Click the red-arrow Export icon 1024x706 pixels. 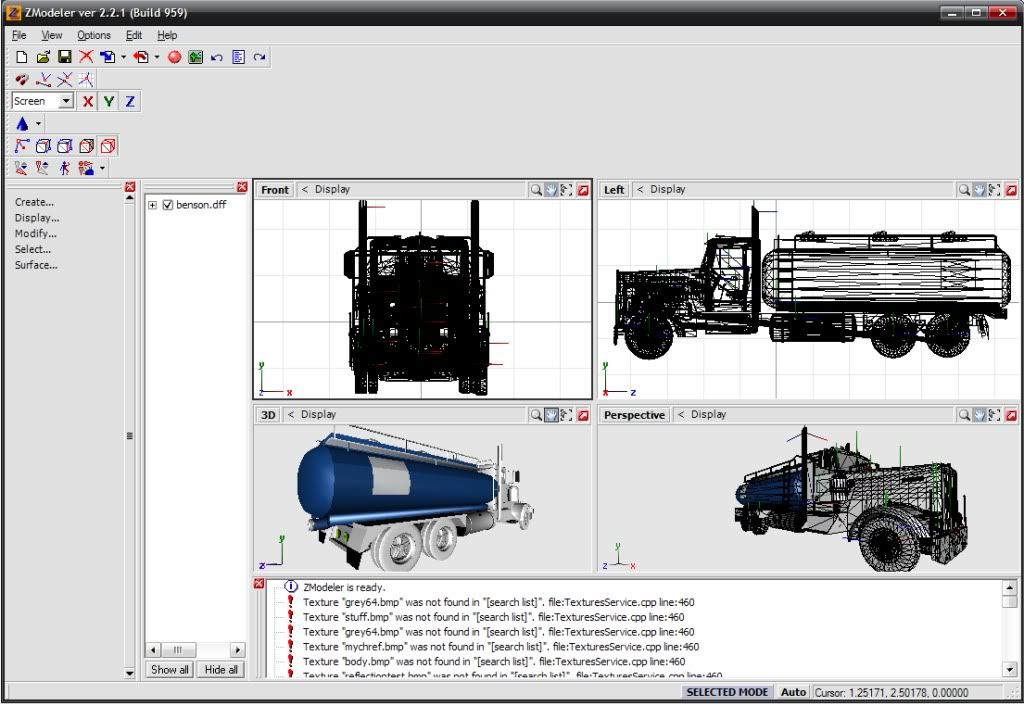[x=141, y=57]
